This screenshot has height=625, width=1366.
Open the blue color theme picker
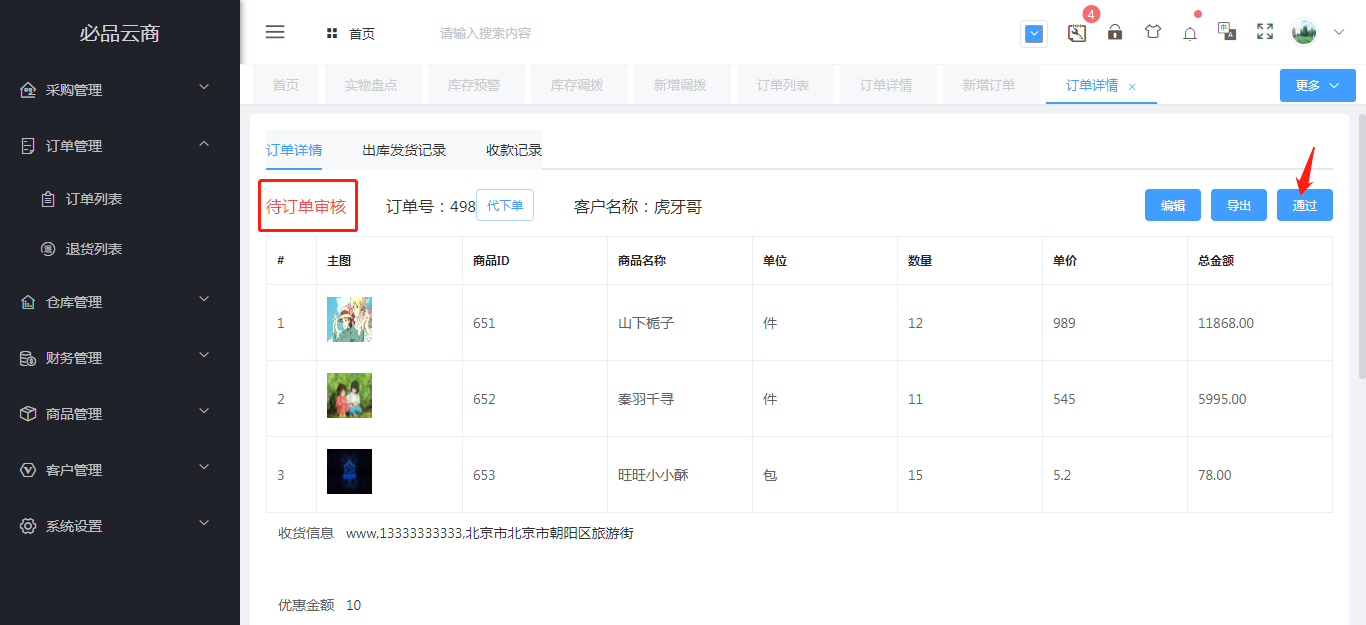tap(1034, 34)
